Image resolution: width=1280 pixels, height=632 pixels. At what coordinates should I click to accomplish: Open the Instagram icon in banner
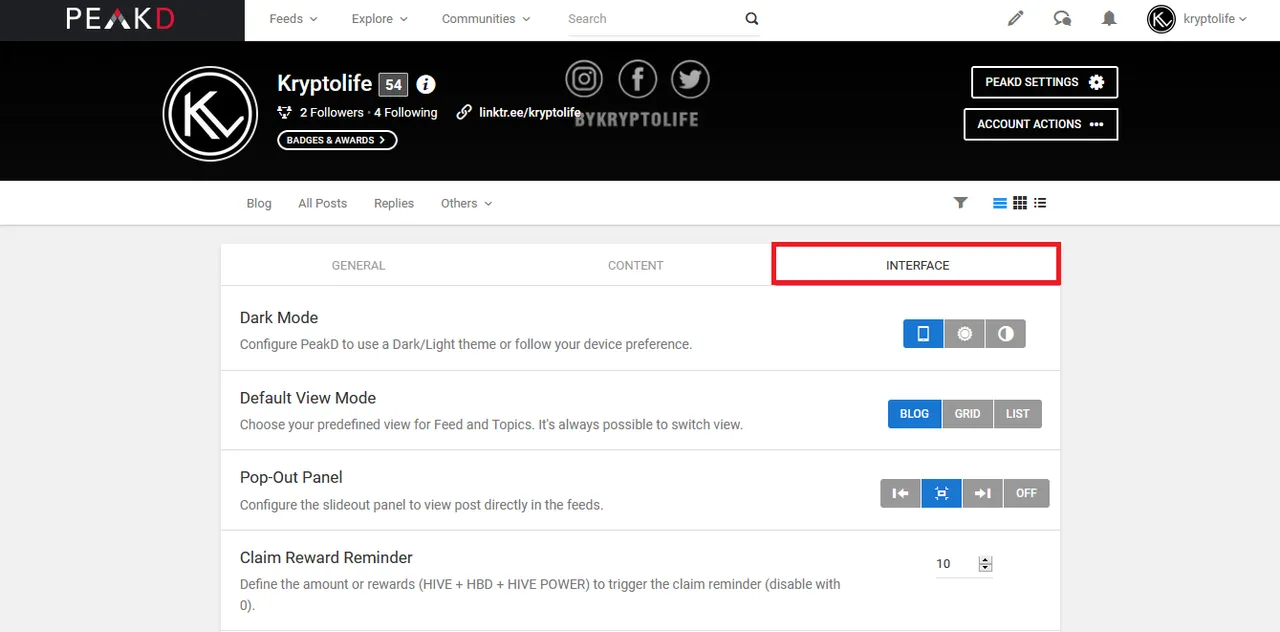point(584,79)
